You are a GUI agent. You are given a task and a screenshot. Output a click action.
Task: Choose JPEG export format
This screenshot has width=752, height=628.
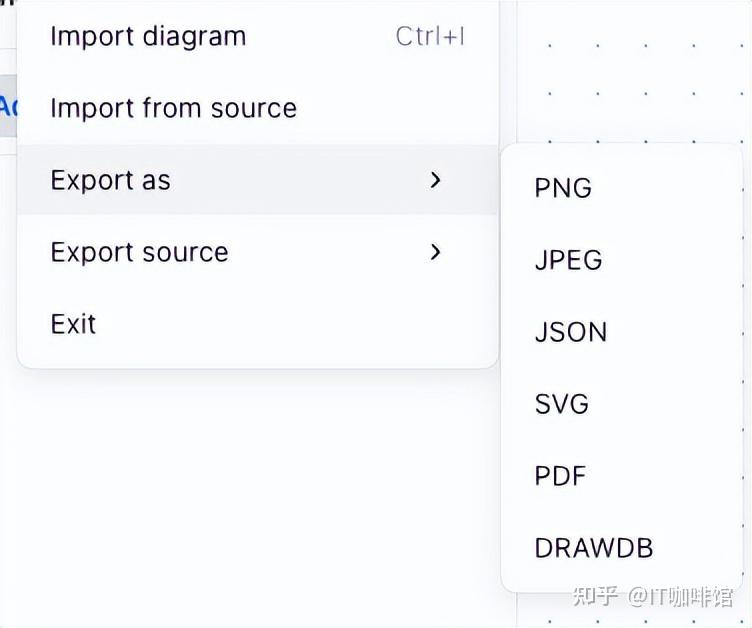click(568, 260)
